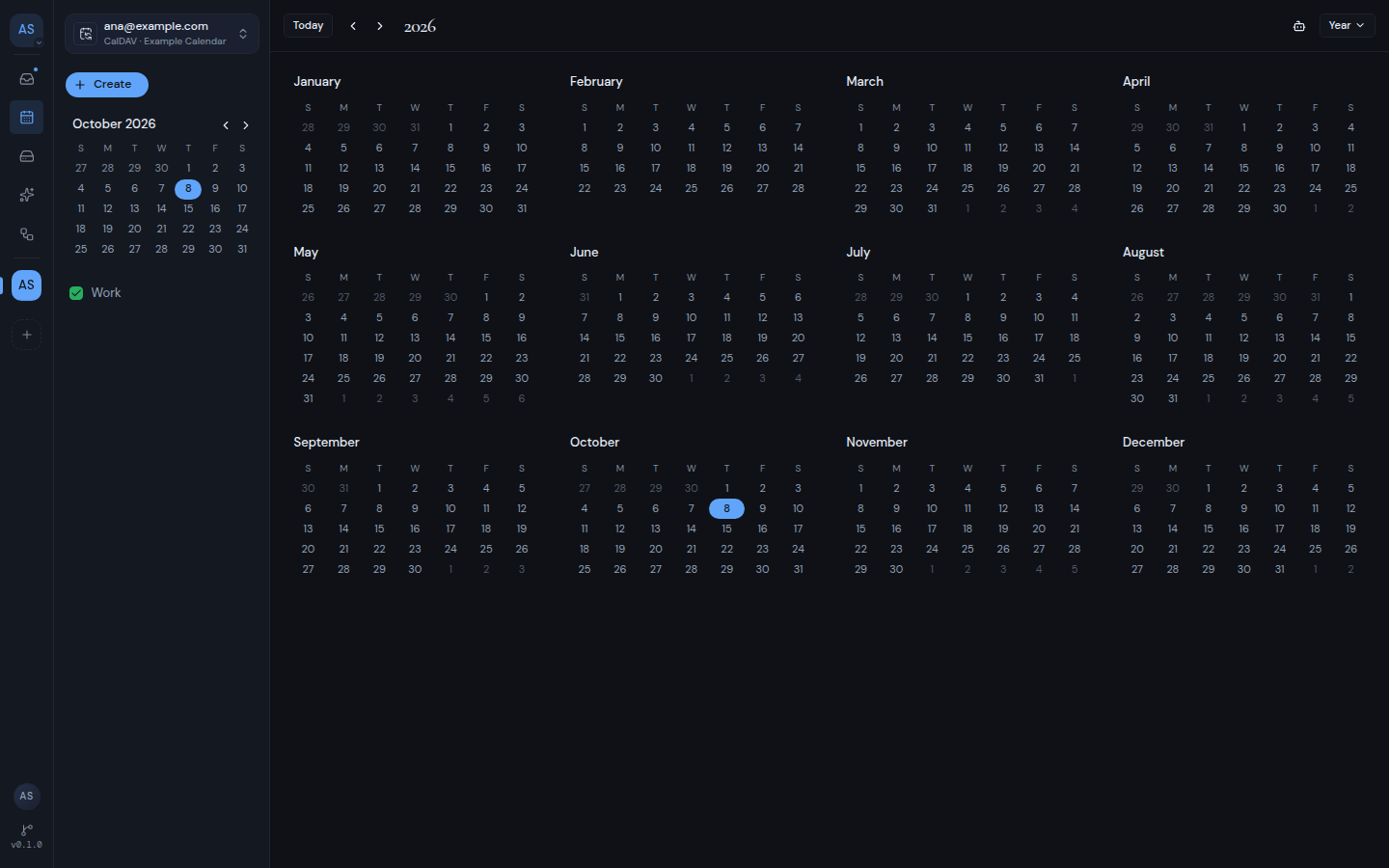Open the April month heading

click(1136, 82)
